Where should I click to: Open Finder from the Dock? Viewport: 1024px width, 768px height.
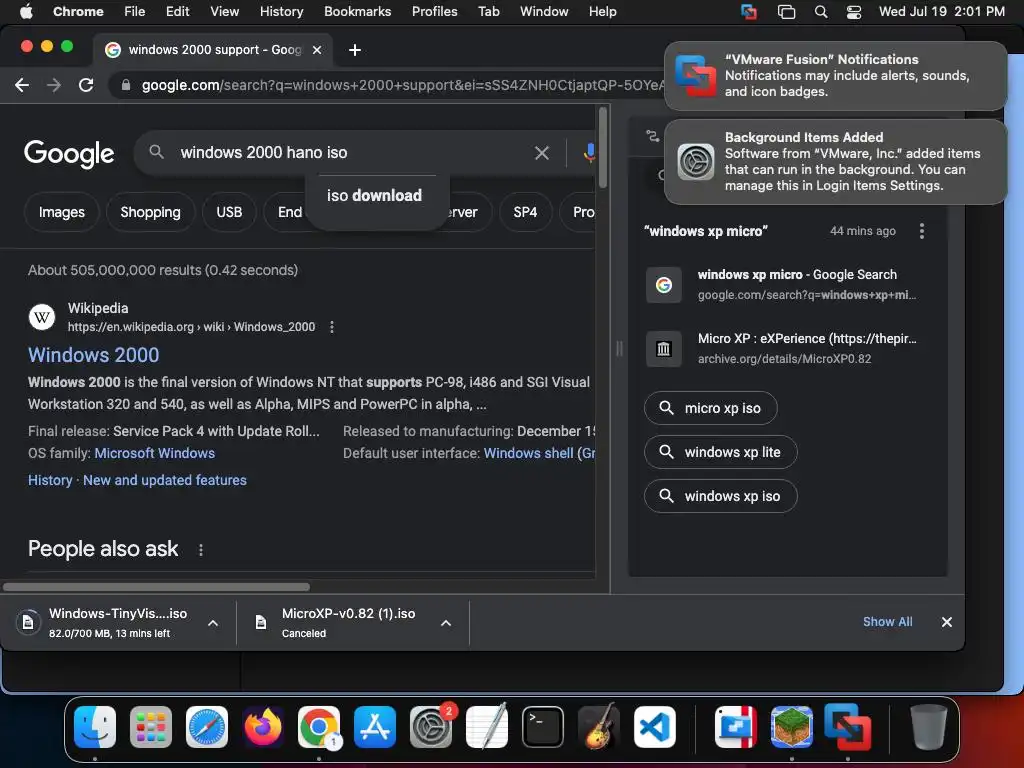(95, 726)
